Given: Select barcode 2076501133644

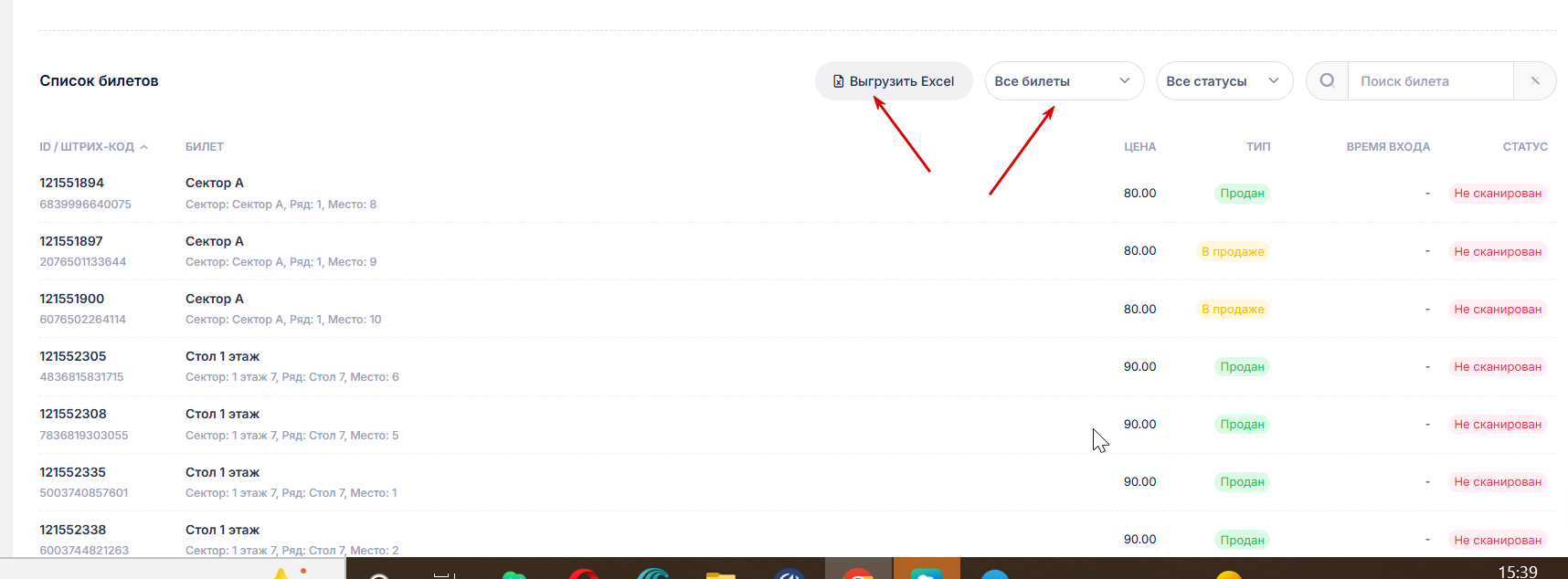Looking at the screenshot, I should pos(83,262).
